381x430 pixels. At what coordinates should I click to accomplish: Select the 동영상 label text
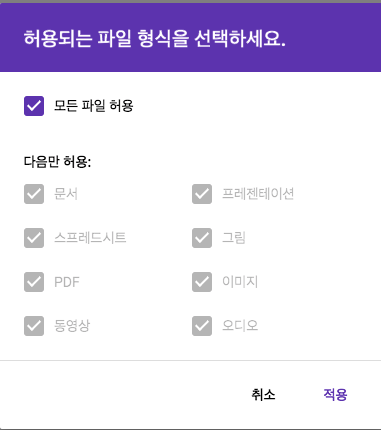pyautogui.click(x=72, y=326)
